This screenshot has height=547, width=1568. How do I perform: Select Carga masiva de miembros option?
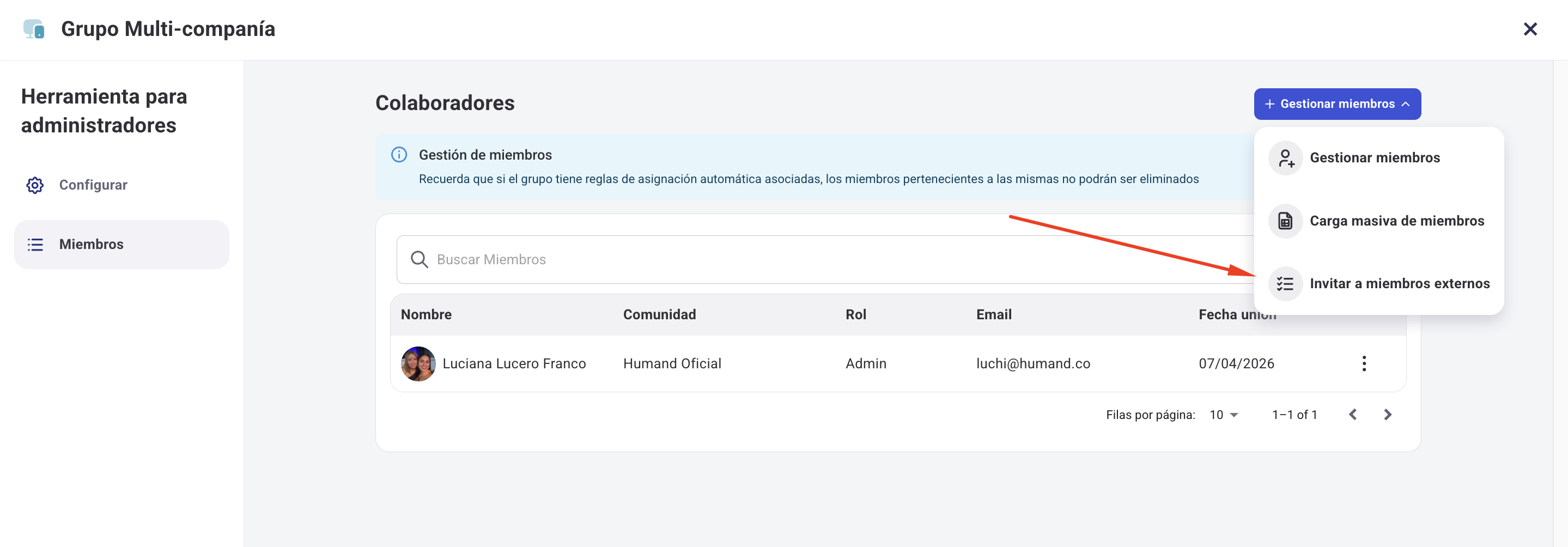[1396, 221]
